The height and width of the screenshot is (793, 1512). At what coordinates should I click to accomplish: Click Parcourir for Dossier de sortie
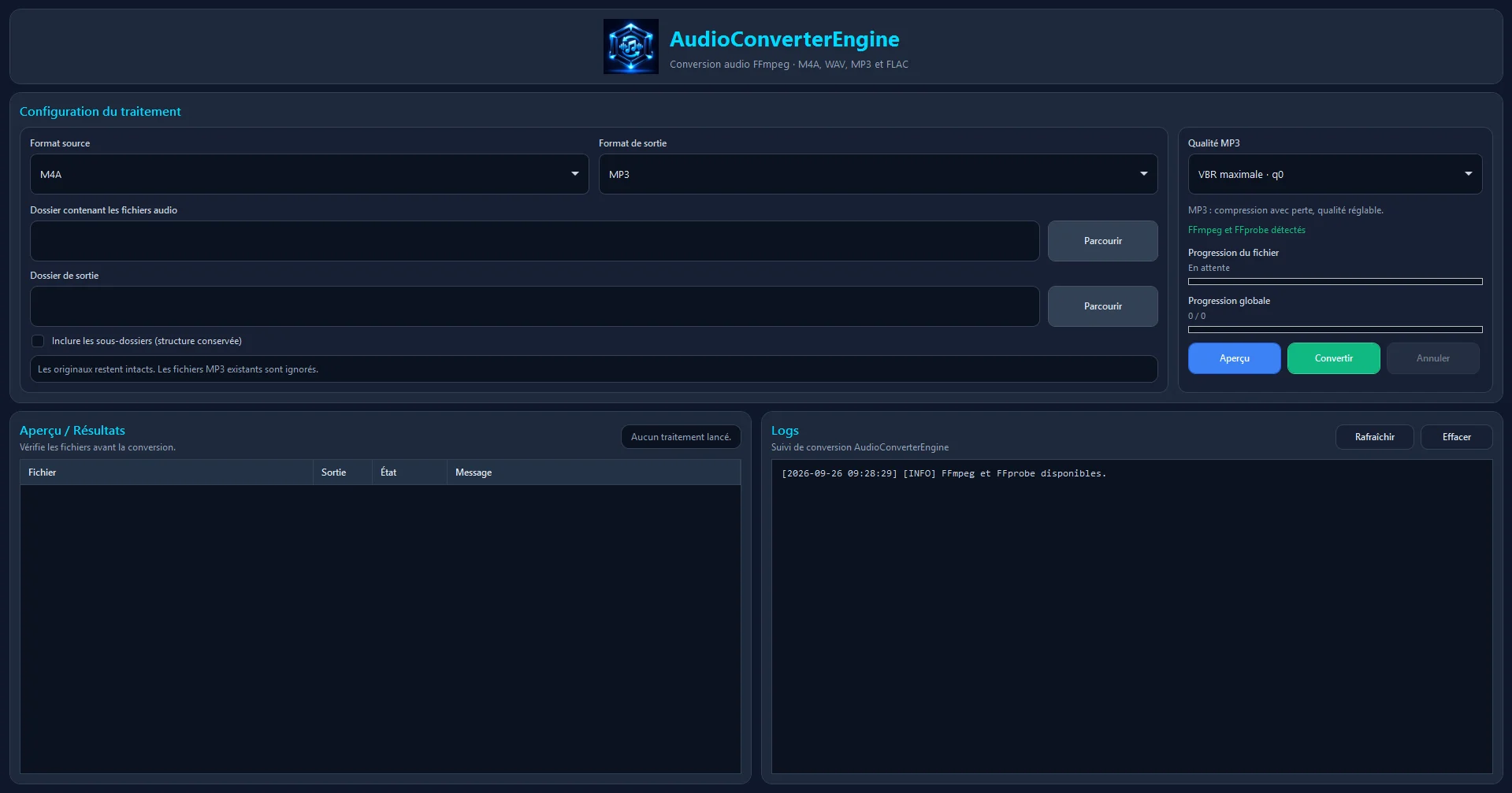point(1102,306)
